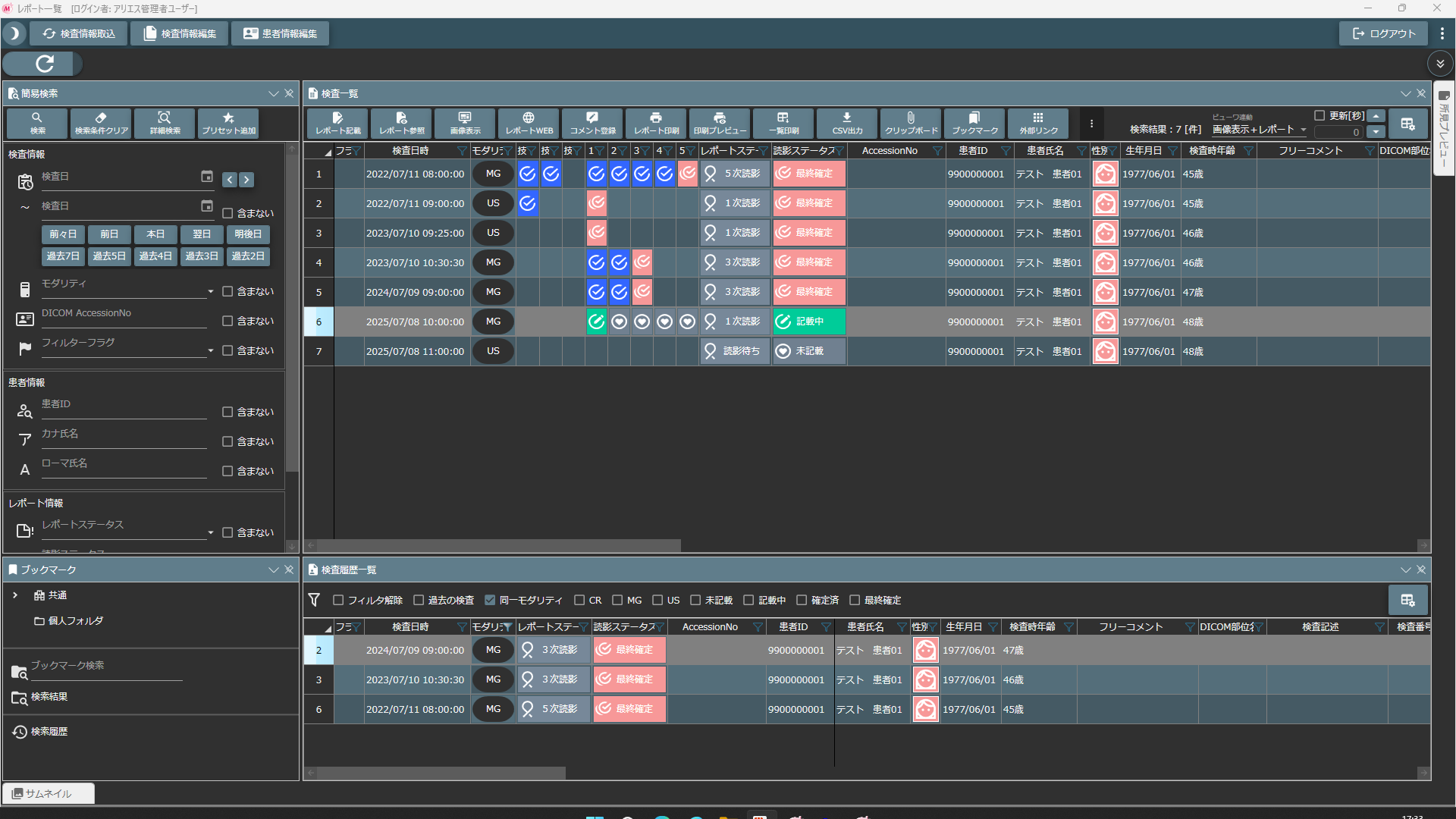Click the CSV出力 export icon

pos(847,123)
